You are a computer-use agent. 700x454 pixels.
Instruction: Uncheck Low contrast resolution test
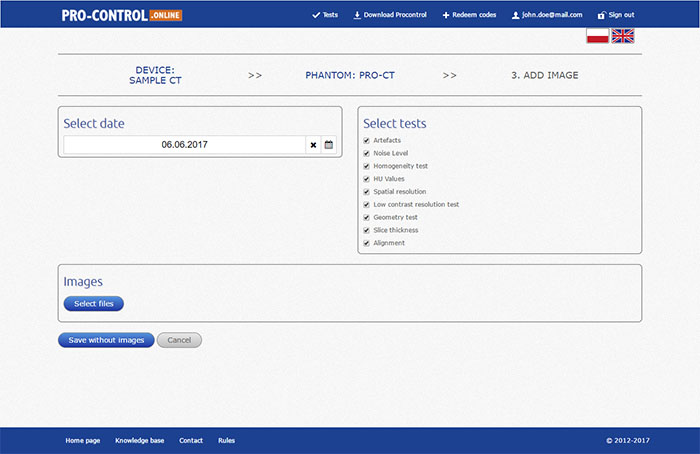(x=367, y=205)
